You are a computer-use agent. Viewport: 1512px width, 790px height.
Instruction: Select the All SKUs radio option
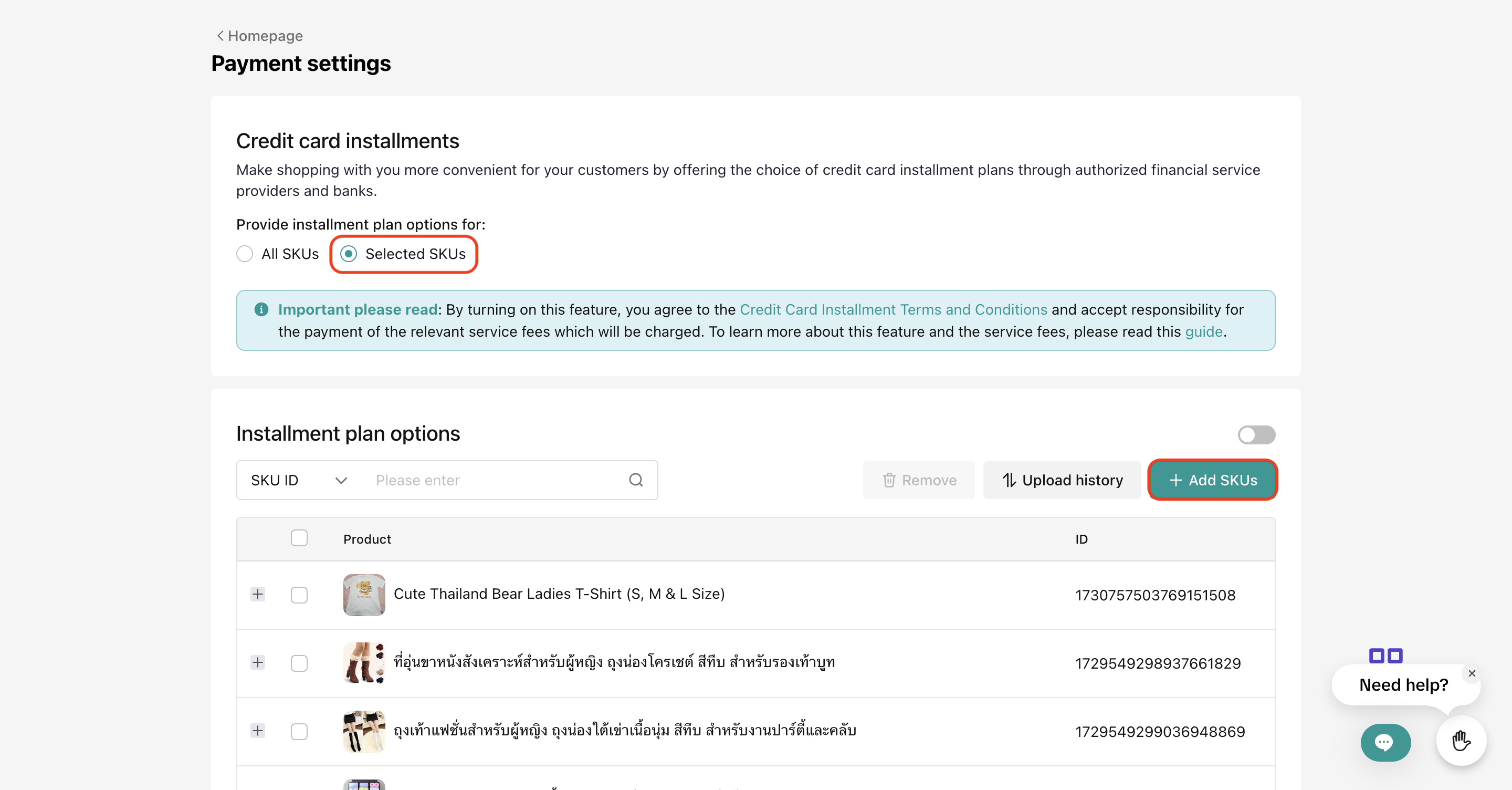click(x=245, y=254)
